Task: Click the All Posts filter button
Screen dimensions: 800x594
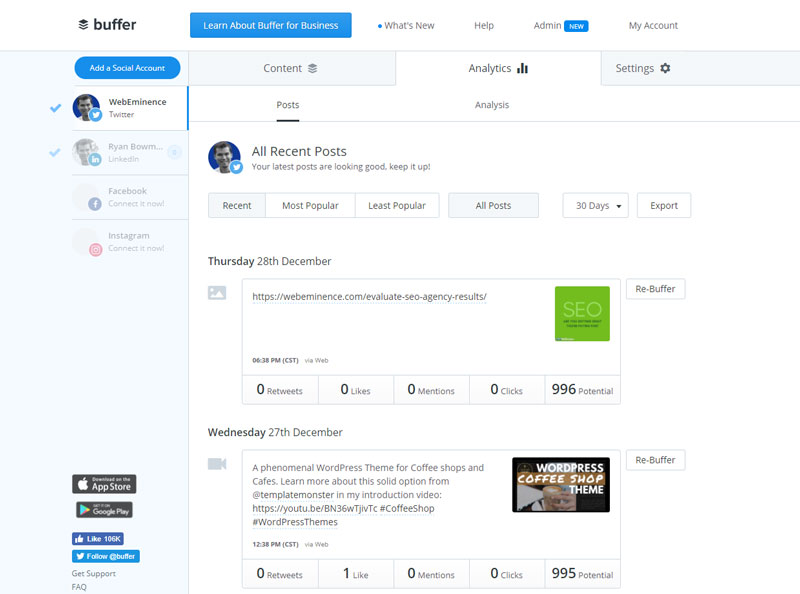Action: [493, 206]
